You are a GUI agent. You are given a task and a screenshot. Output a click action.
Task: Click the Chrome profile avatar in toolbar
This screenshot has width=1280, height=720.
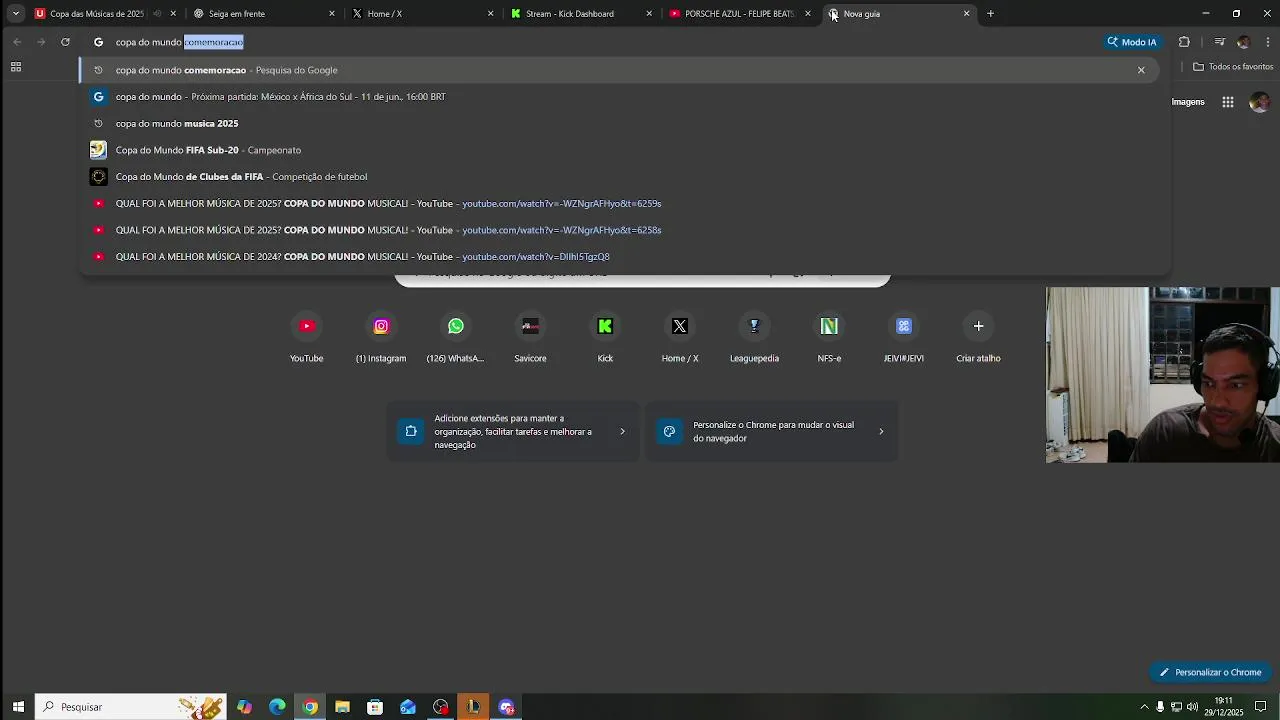tap(1243, 42)
